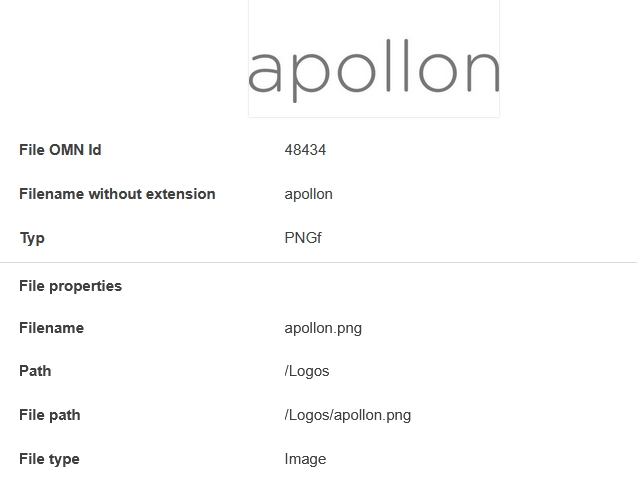The image size is (637, 480).
Task: Click the File OMN Id label
Action: [60, 150]
